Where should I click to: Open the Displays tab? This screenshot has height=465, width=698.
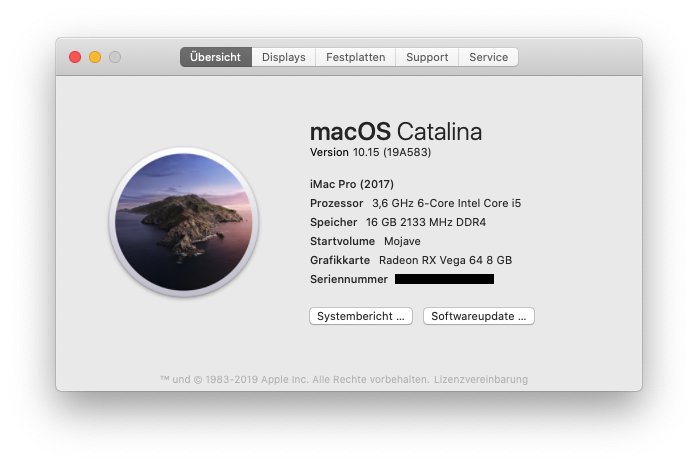tap(284, 57)
